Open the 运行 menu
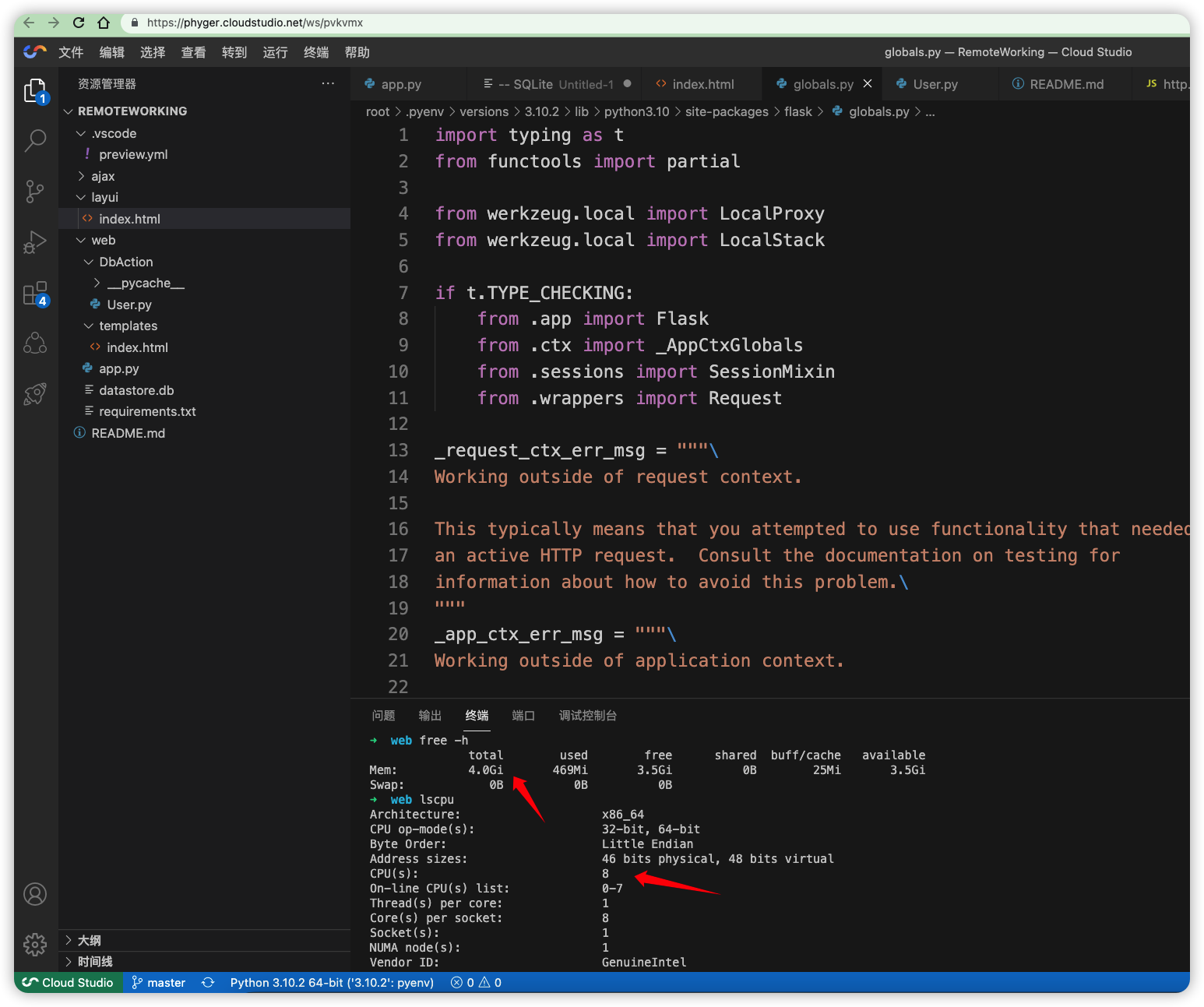 pyautogui.click(x=274, y=52)
